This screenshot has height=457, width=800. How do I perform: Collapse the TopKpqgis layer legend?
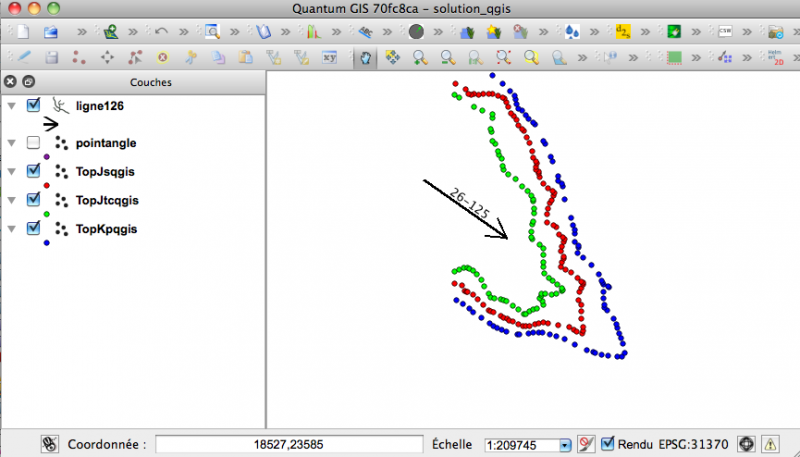tap(12, 229)
